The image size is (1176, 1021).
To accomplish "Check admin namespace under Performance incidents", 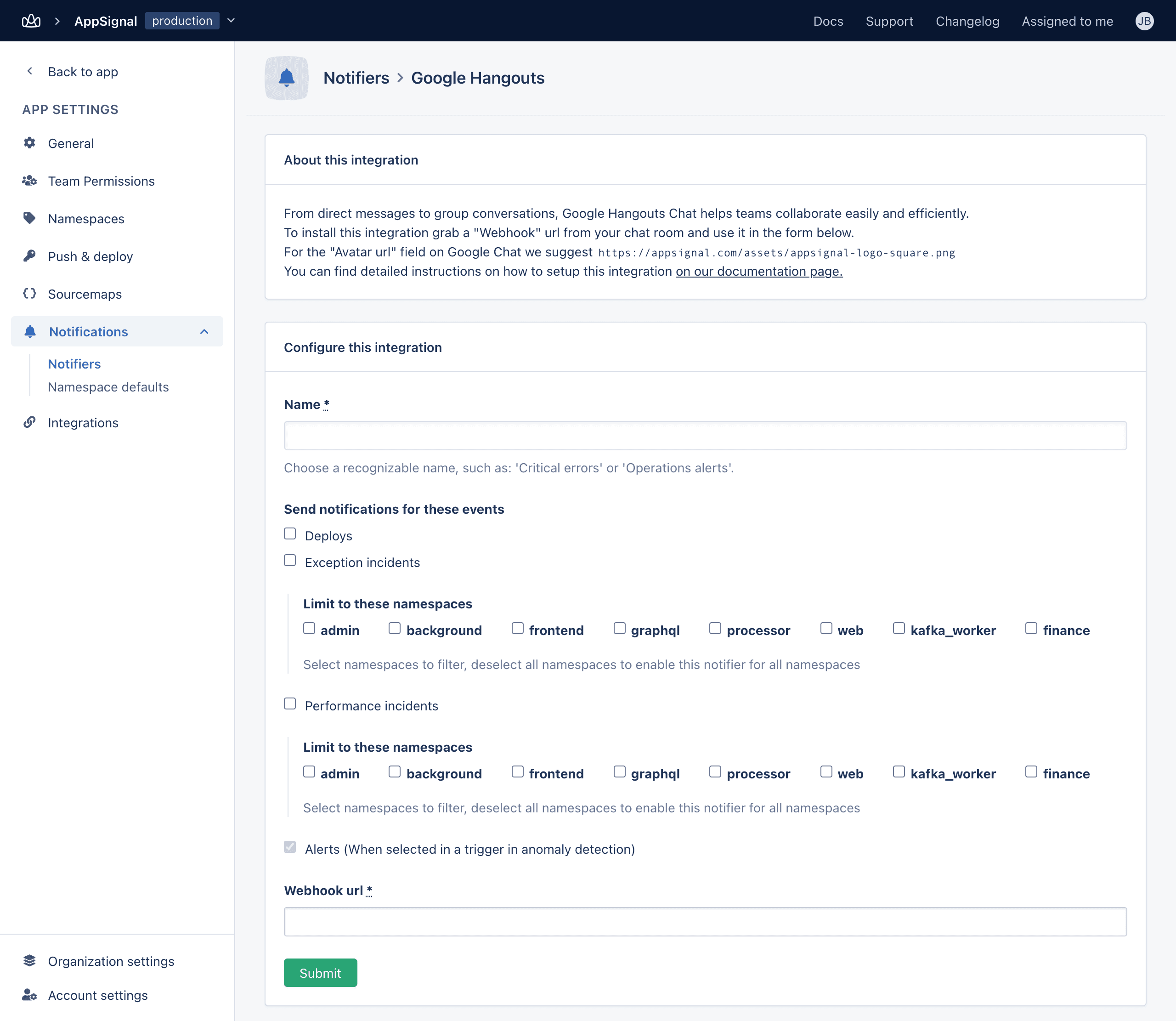I will (309, 772).
